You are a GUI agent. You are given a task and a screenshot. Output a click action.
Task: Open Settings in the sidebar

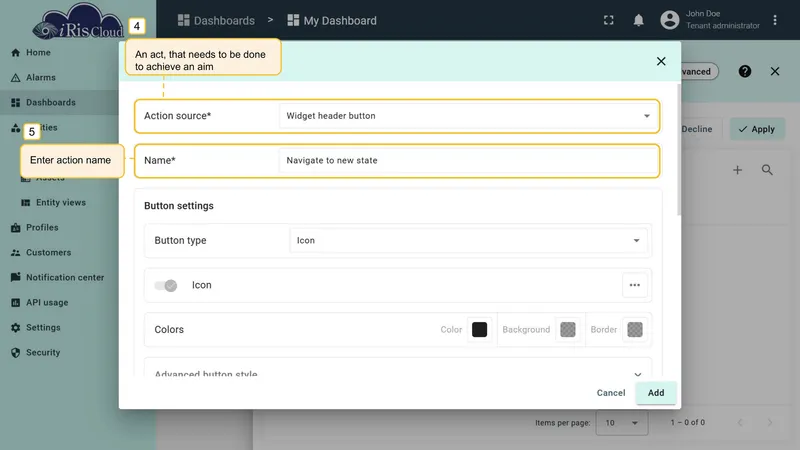click(43, 328)
